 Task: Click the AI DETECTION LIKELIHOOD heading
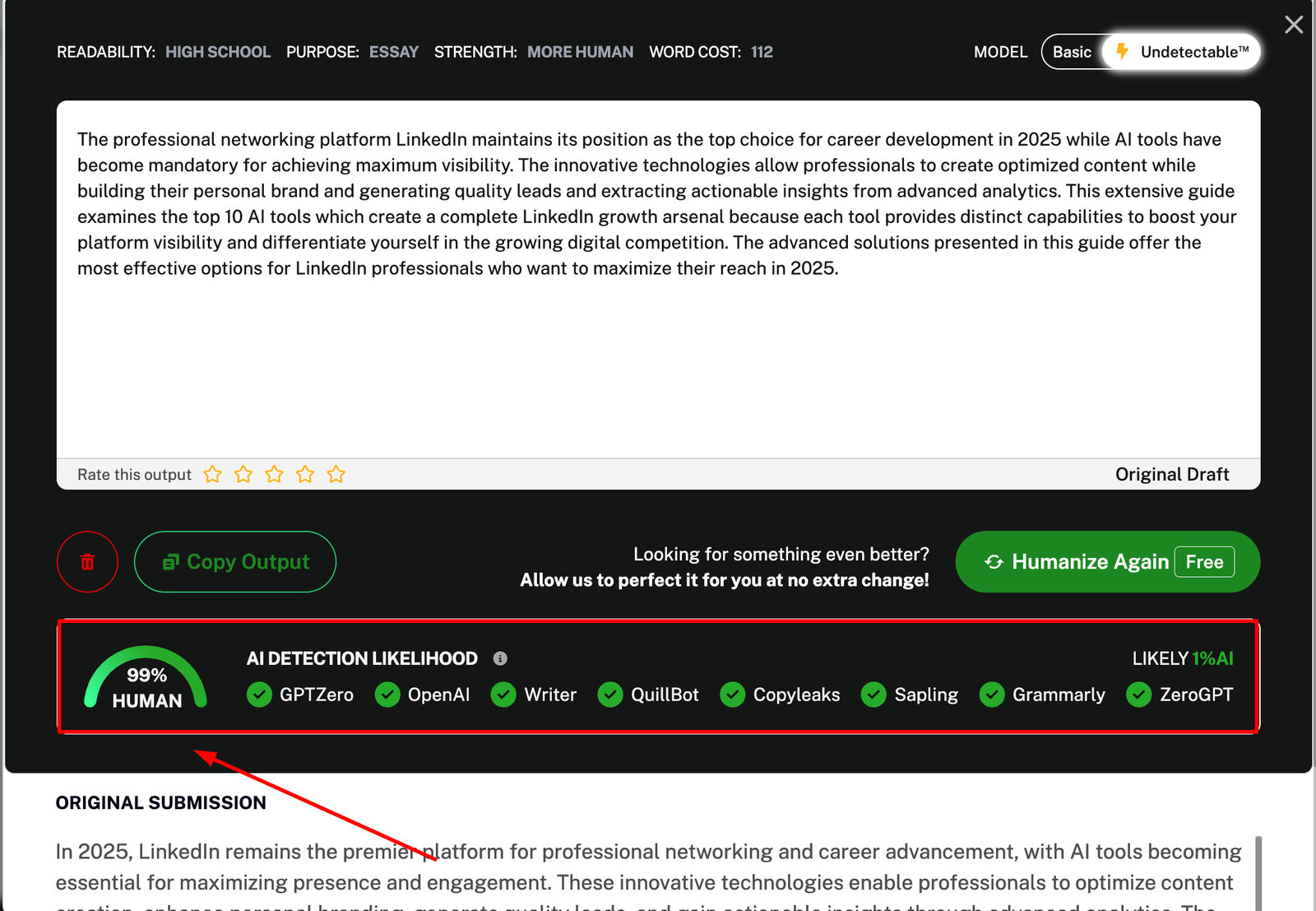[x=362, y=658]
